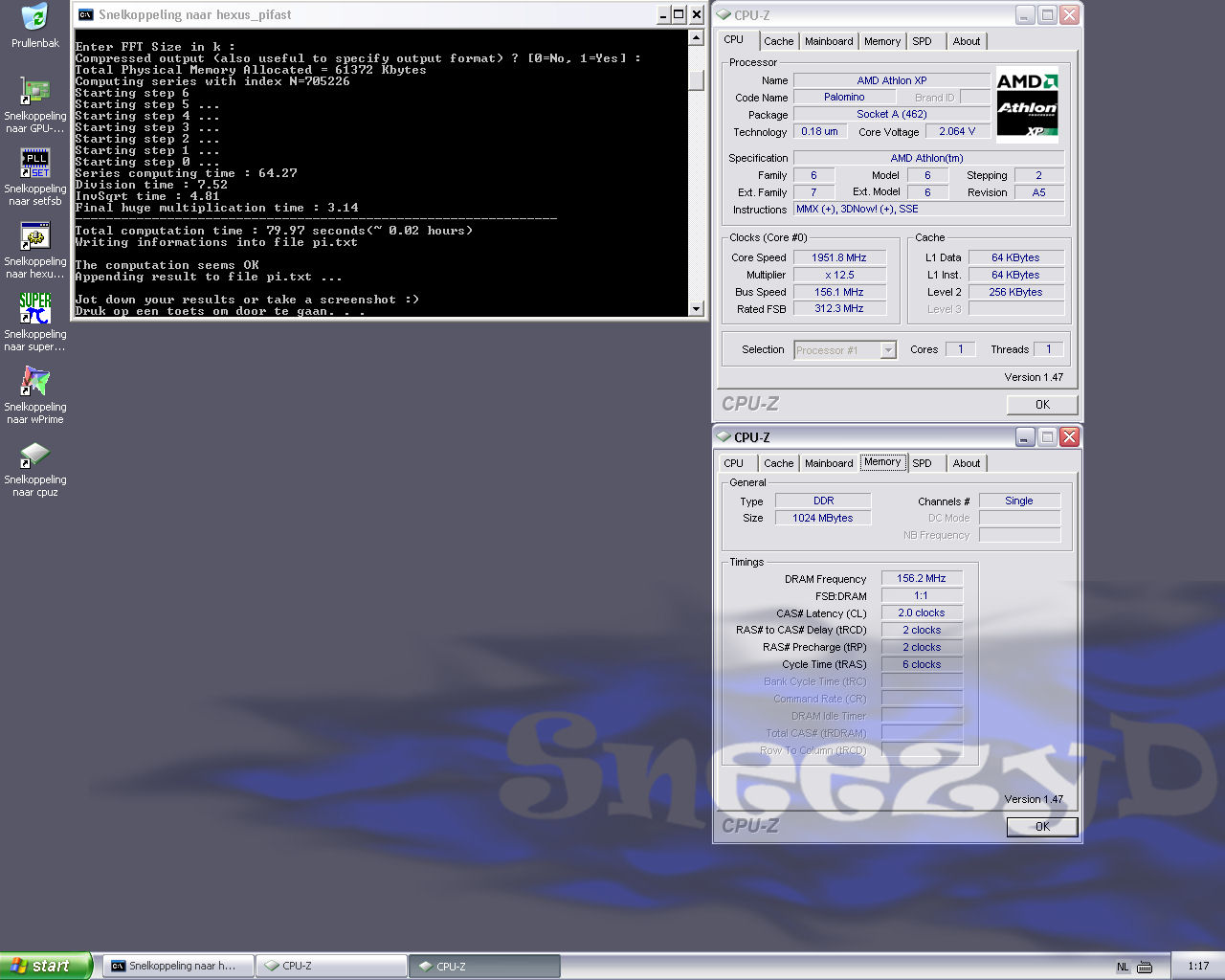This screenshot has height=980, width=1225.
Task: Switch to the pifast console taskbar button
Action: tap(180, 966)
